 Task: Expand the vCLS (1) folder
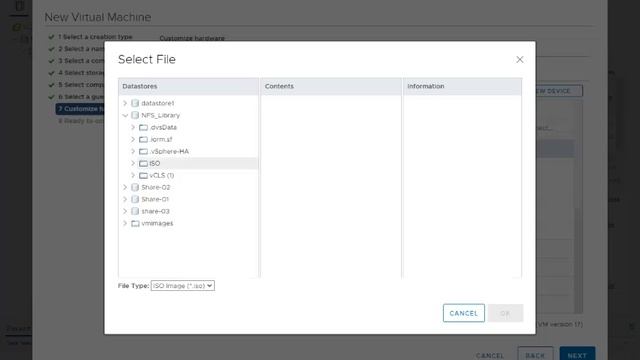coord(133,176)
